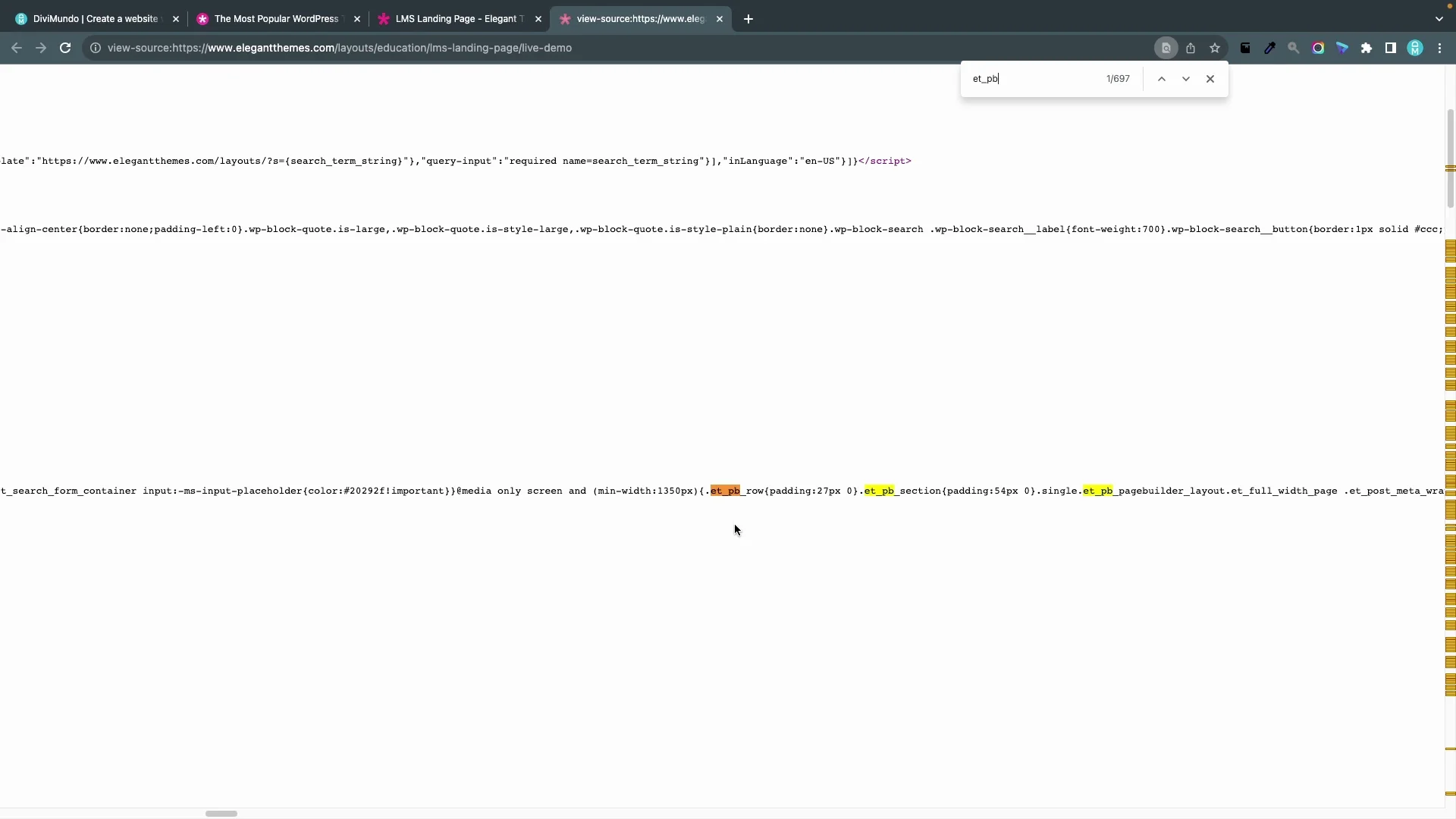Viewport: 1456px width, 819px height.
Task: Jump to next find match
Action: [1186, 79]
